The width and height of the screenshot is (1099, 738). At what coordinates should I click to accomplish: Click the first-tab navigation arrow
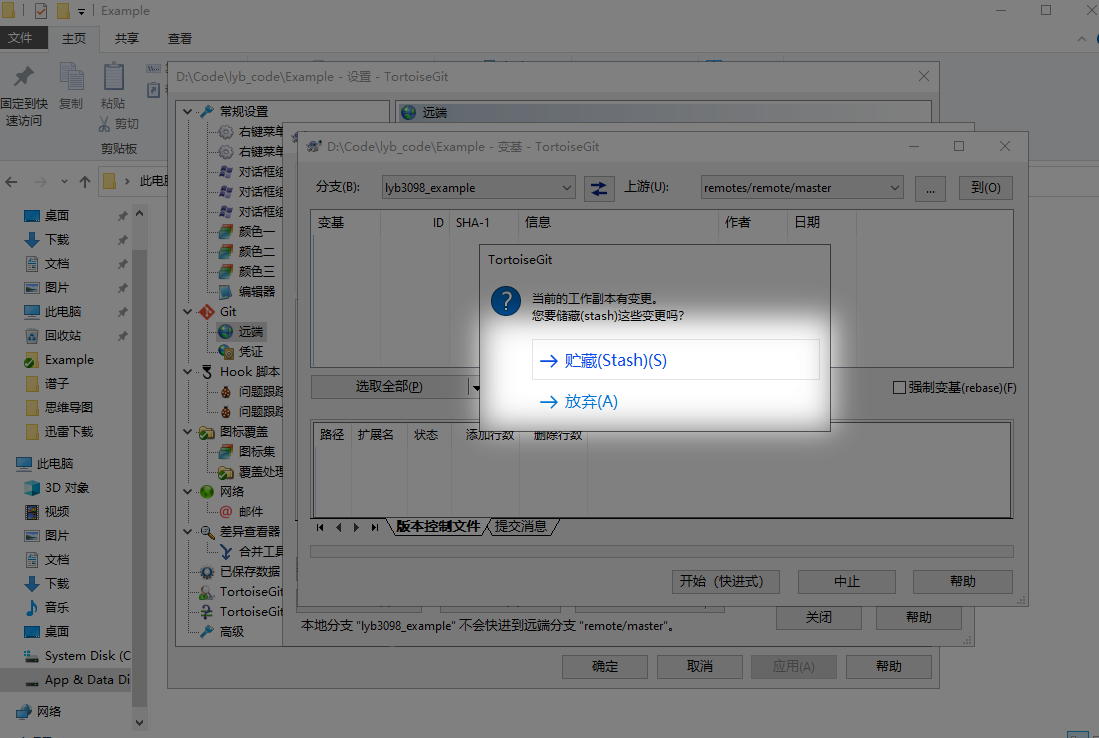[320, 527]
